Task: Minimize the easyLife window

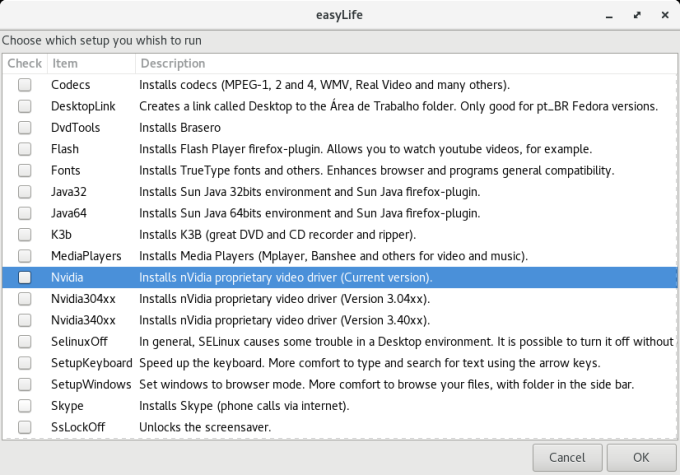Action: click(611, 17)
